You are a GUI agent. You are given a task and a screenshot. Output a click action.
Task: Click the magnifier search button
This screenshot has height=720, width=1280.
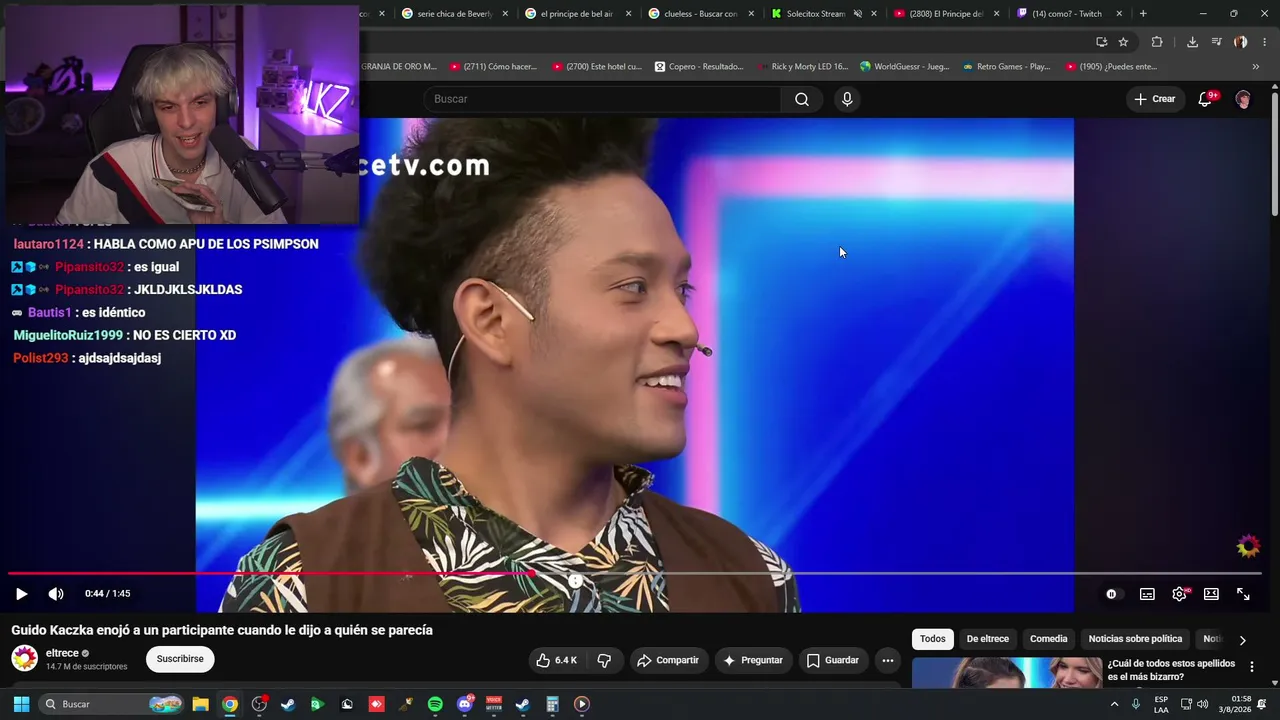[x=802, y=99]
